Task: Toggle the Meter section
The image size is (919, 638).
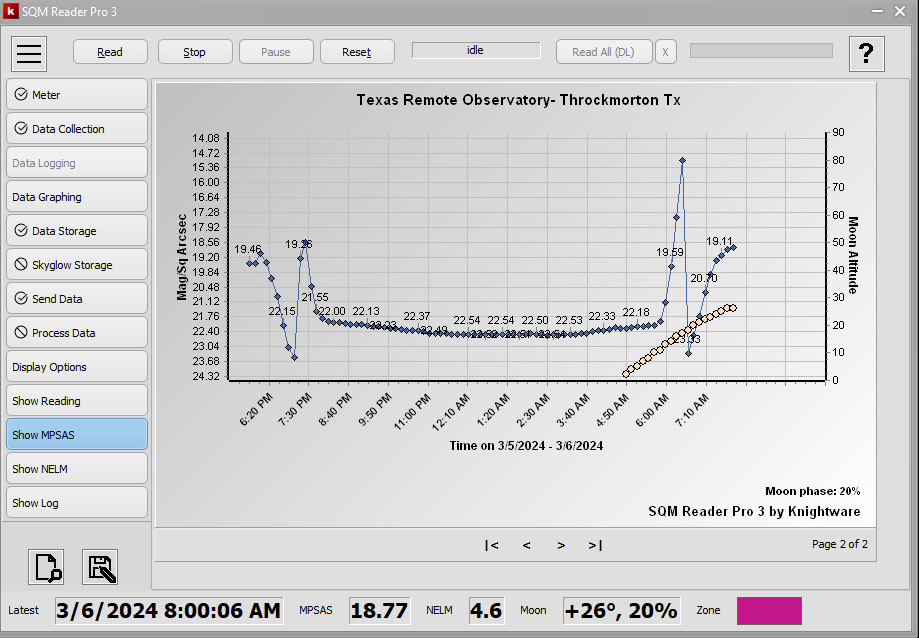Action: coord(77,95)
